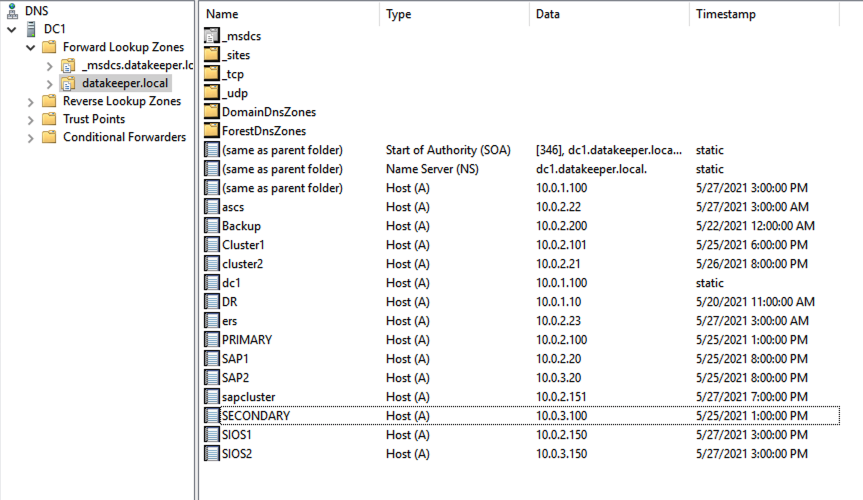The width and height of the screenshot is (863, 500).
Task: Click the datakeeper.local zone icon in tree
Action: [x=68, y=84]
